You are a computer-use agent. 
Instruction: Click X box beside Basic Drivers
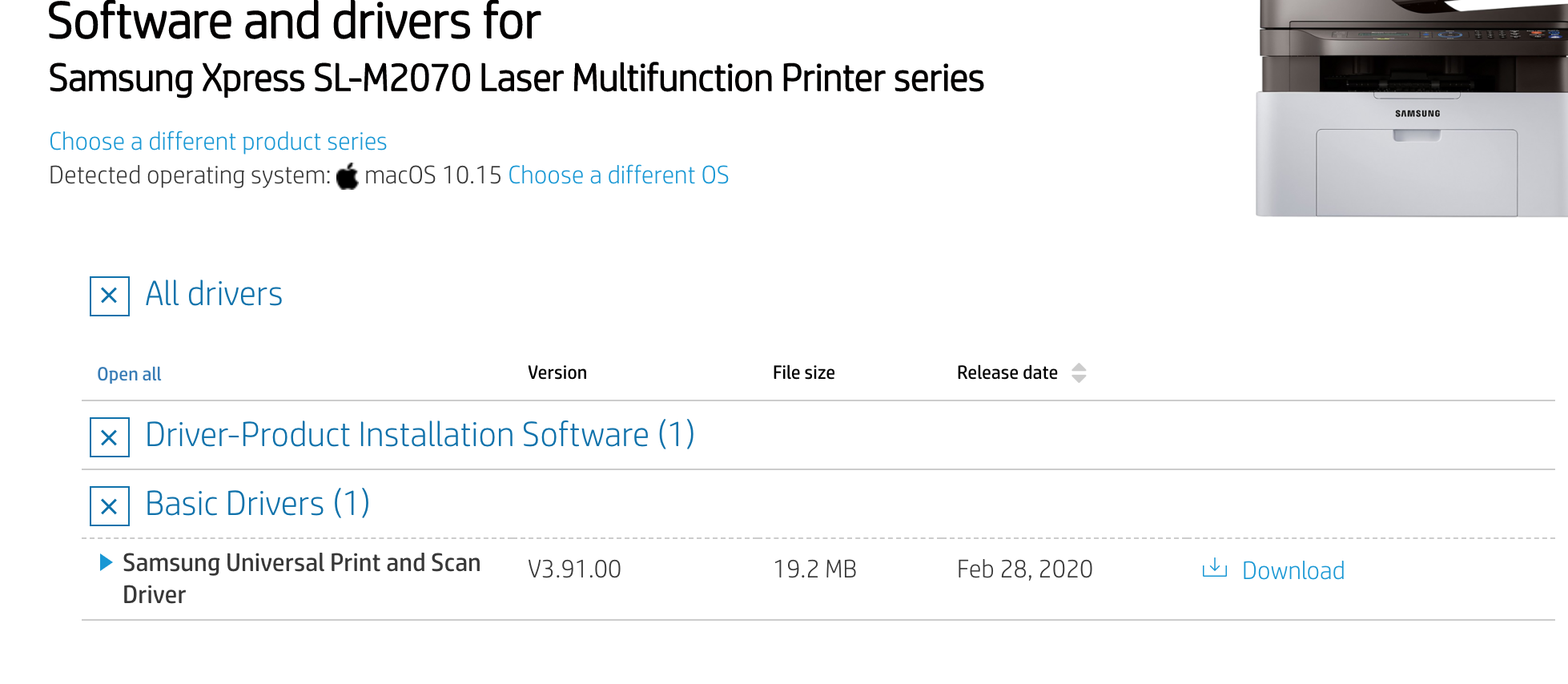(x=110, y=506)
